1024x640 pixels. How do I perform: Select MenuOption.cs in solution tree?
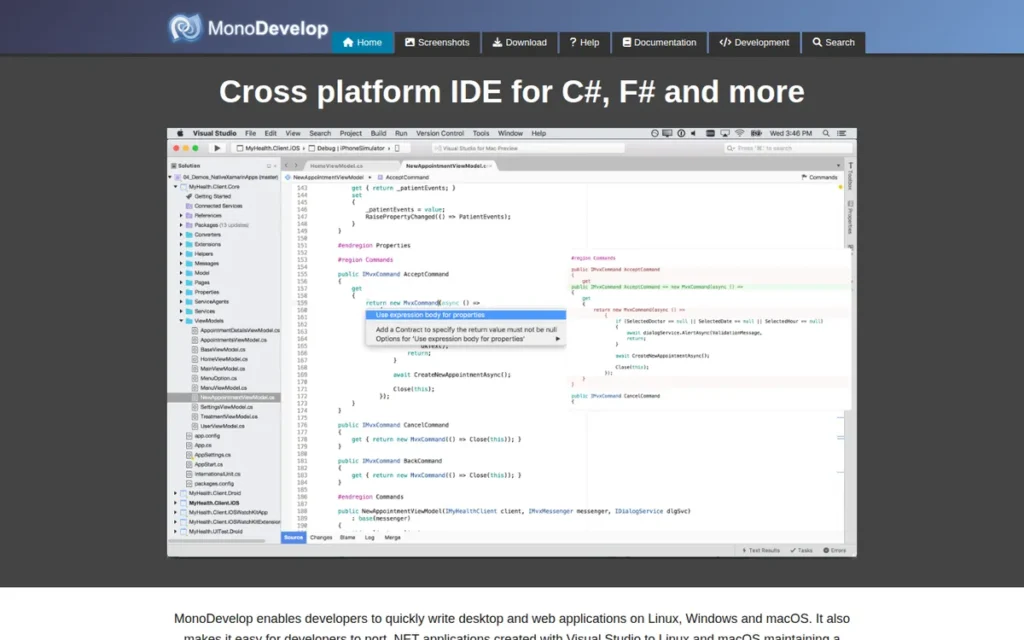click(218, 378)
